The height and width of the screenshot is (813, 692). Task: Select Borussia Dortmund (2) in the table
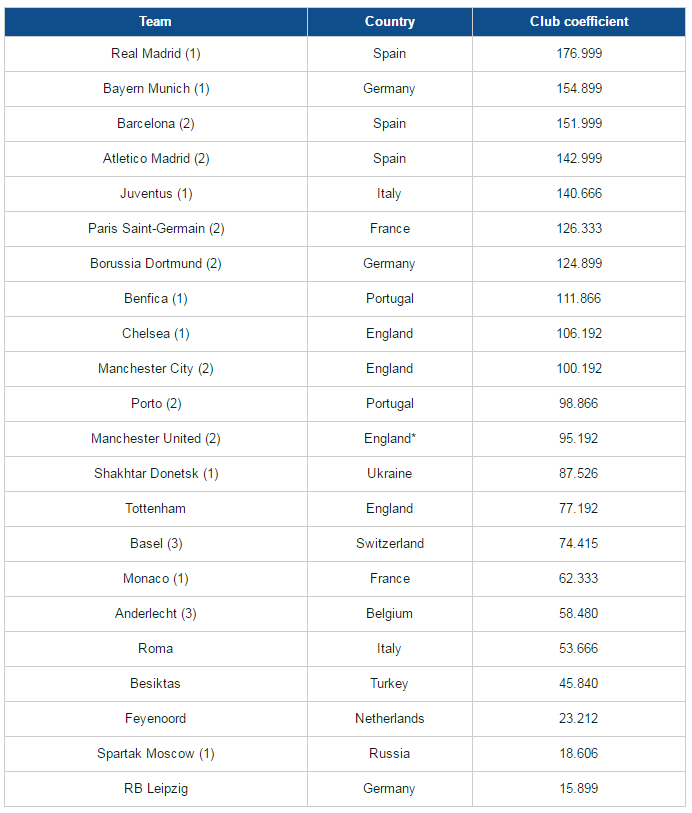pos(156,263)
